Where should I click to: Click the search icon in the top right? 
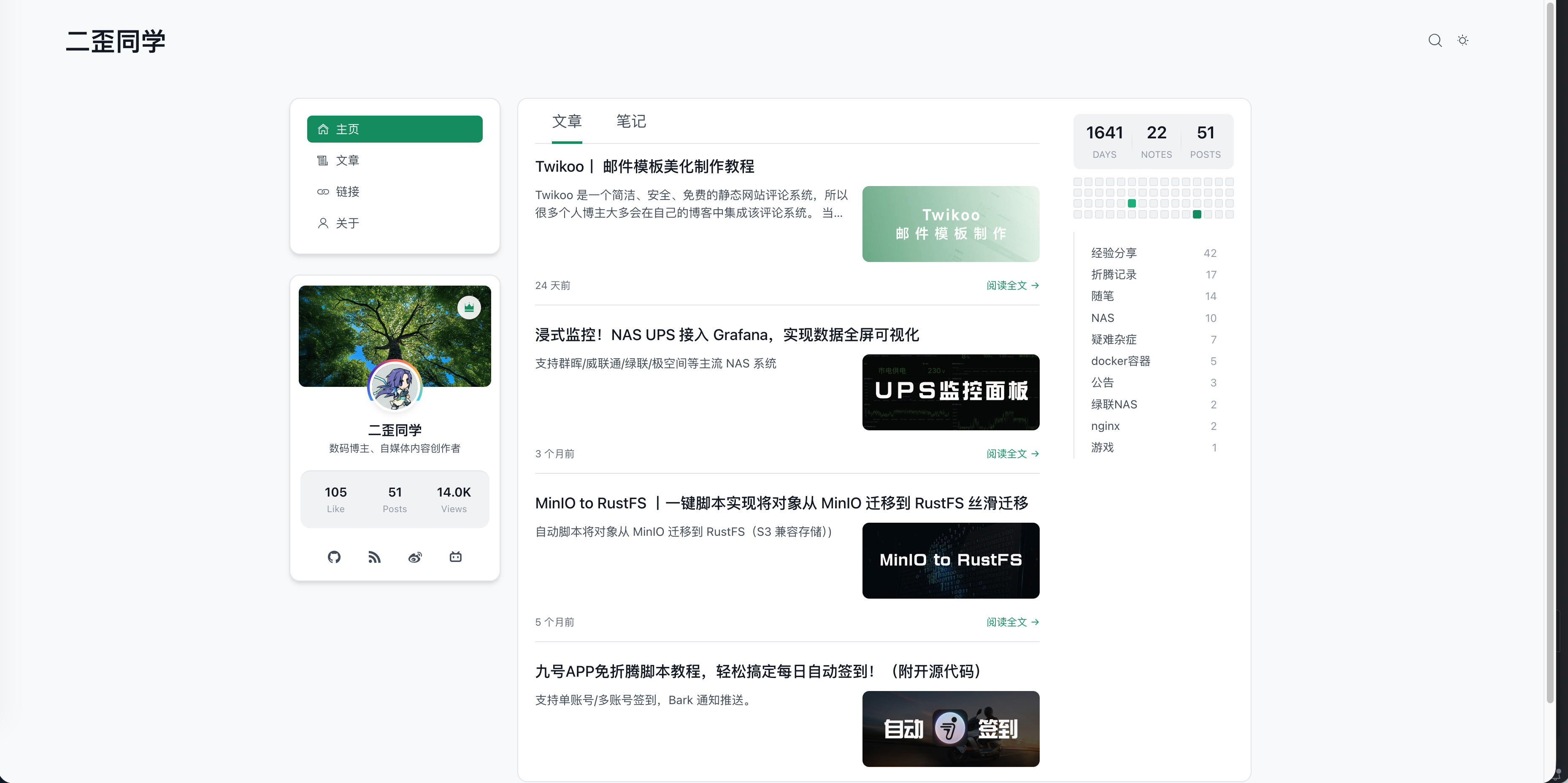point(1436,40)
